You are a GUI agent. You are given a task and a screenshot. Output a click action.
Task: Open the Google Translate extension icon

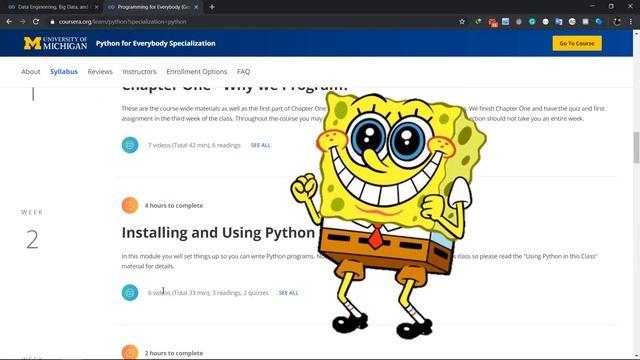pyautogui.click(x=559, y=22)
